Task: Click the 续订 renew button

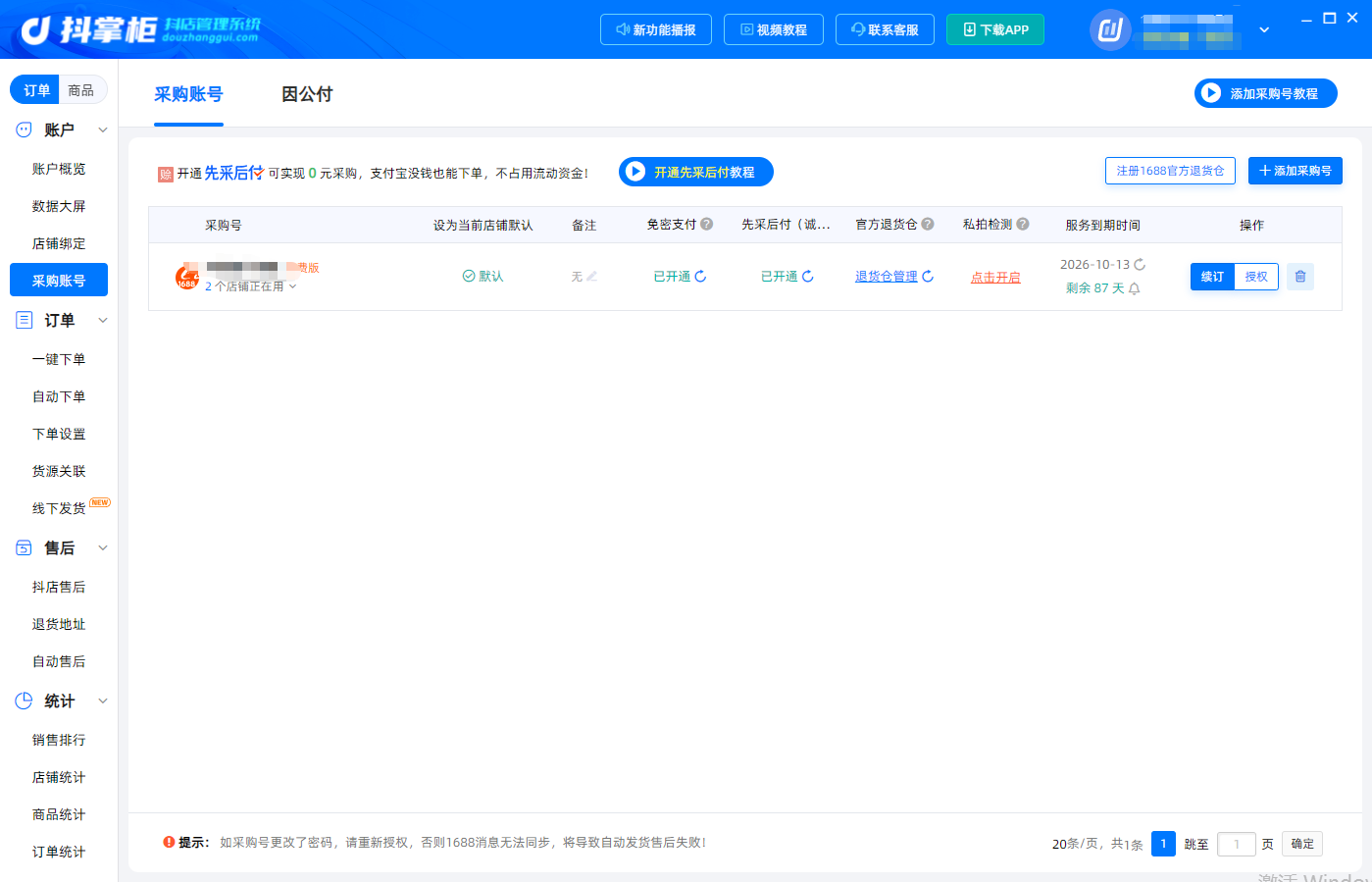Action: (1212, 277)
